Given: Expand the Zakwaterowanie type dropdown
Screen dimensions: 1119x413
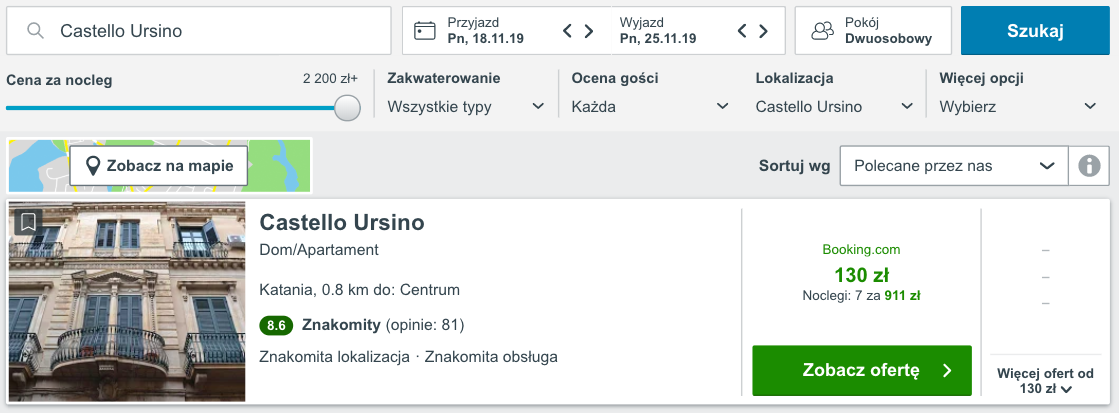Looking at the screenshot, I should click(x=466, y=107).
